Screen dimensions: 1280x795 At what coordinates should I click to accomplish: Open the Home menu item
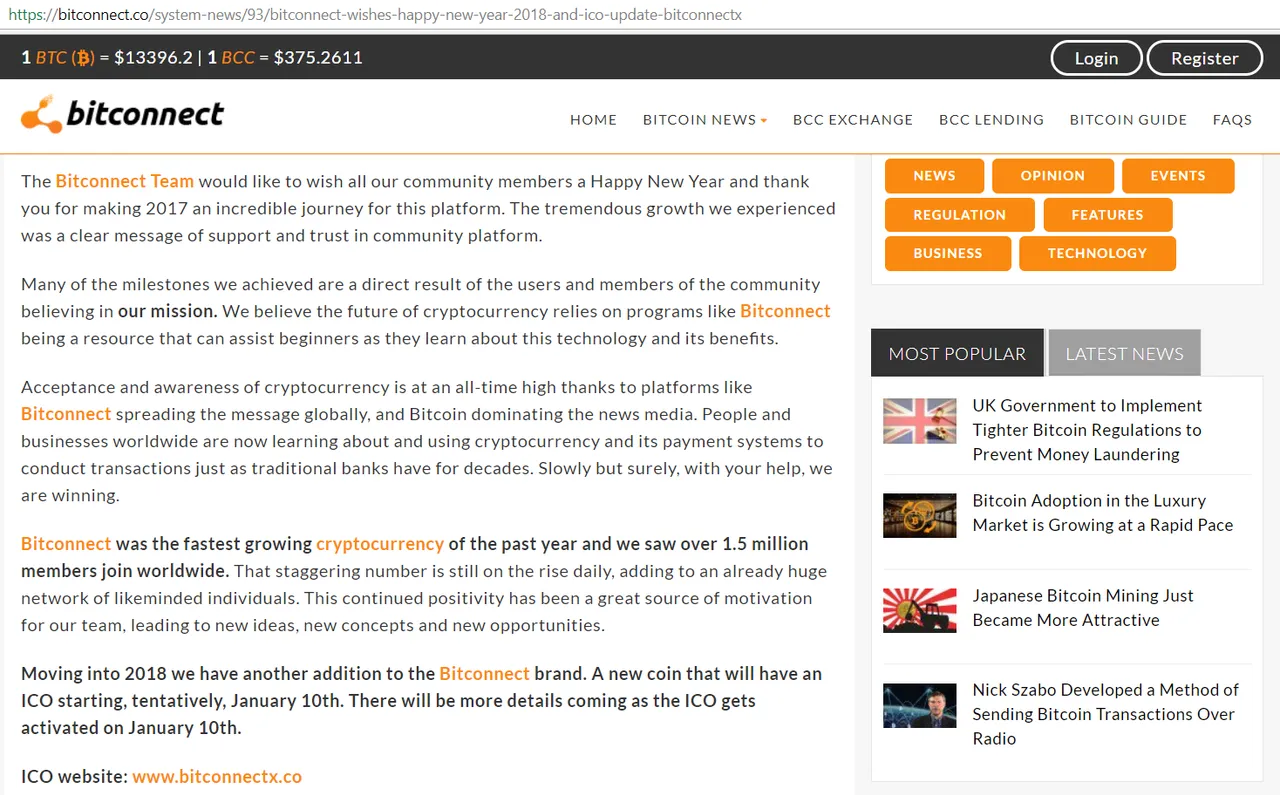[x=593, y=120]
